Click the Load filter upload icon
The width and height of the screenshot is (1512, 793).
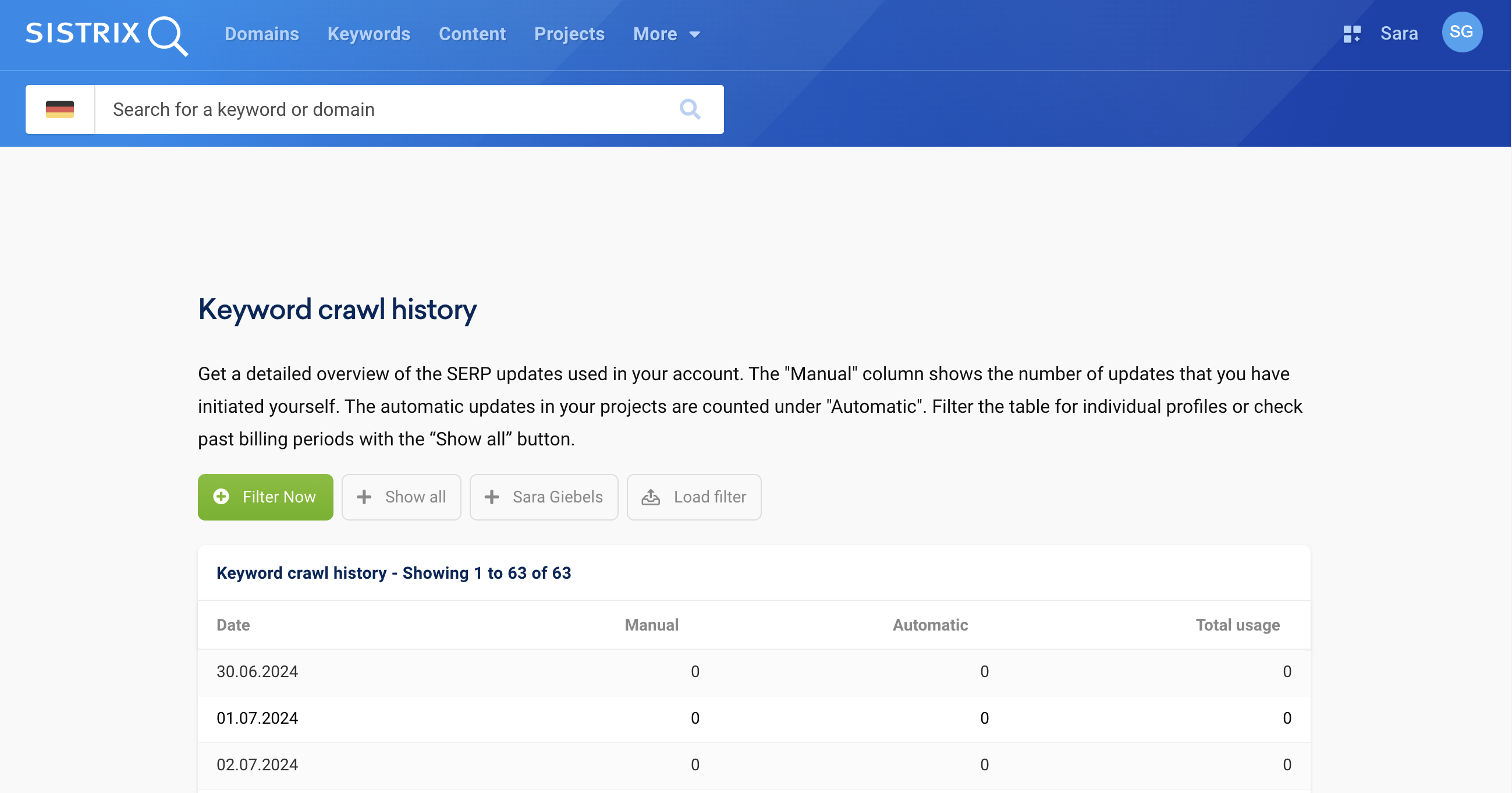tap(651, 497)
